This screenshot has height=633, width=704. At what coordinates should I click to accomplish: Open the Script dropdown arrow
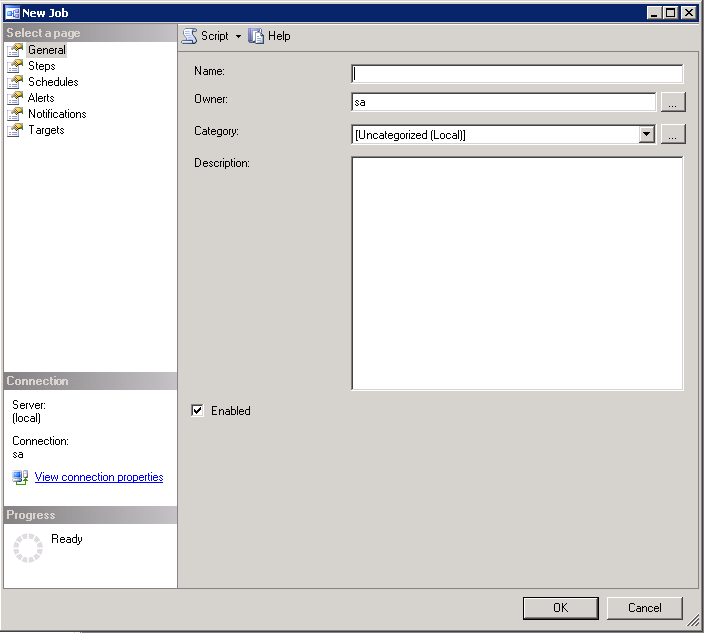click(238, 36)
